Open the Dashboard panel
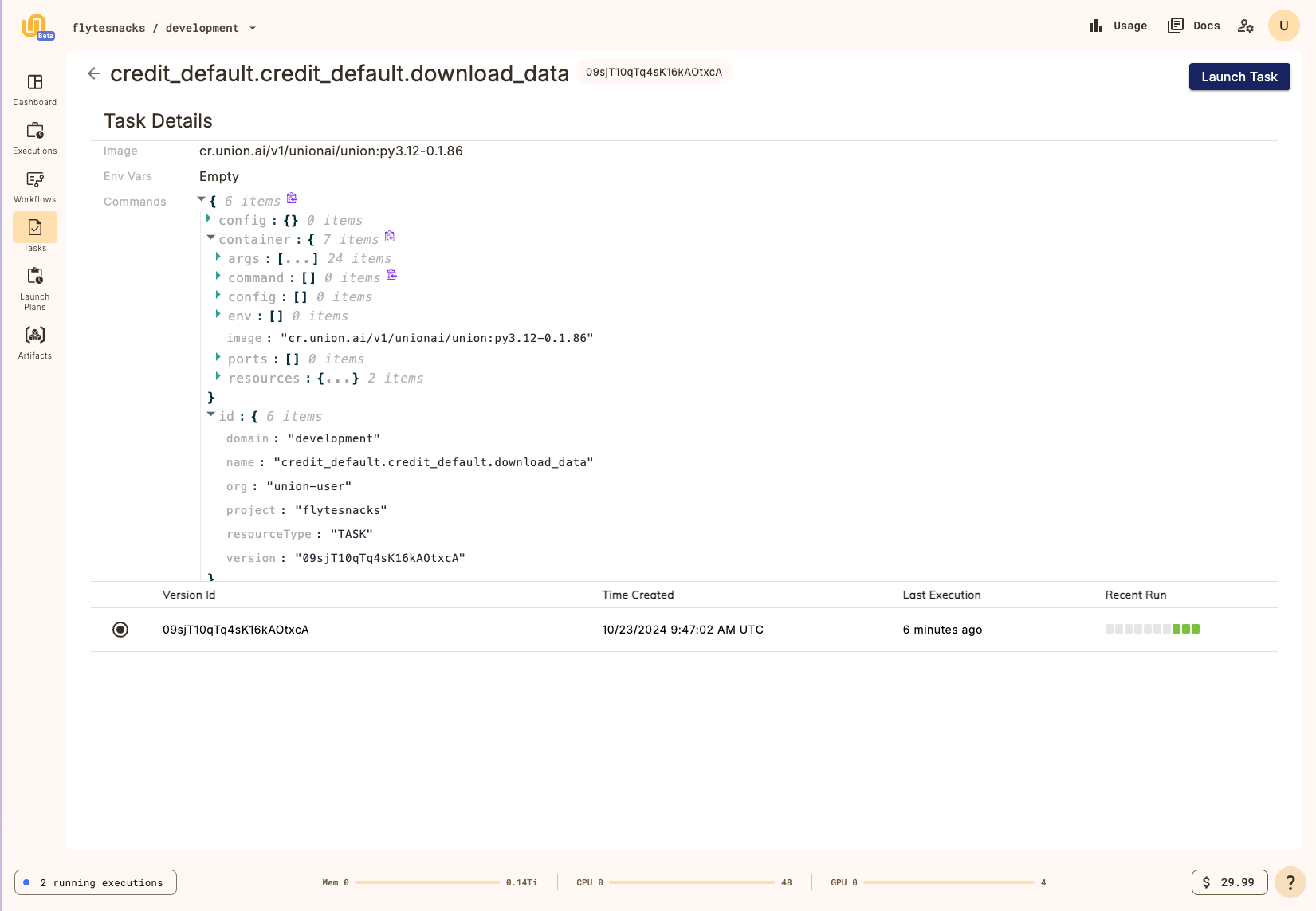1316x911 pixels. coord(34,90)
